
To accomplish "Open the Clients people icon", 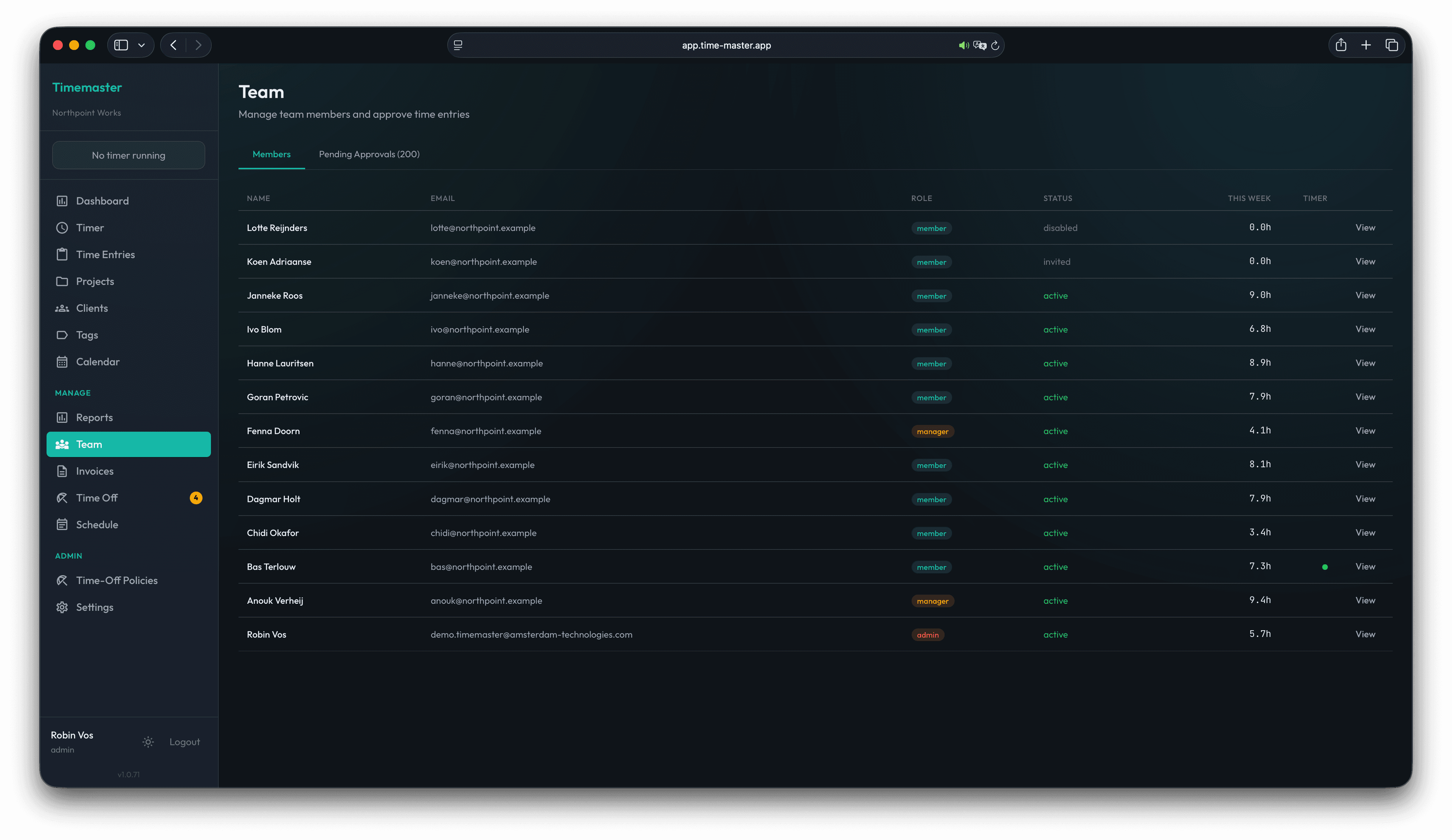I will pos(62,308).
